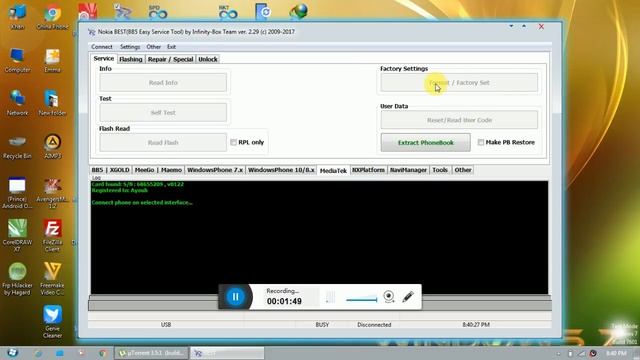Click the Windows Start button
The height and width of the screenshot is (360, 640).
(12, 353)
